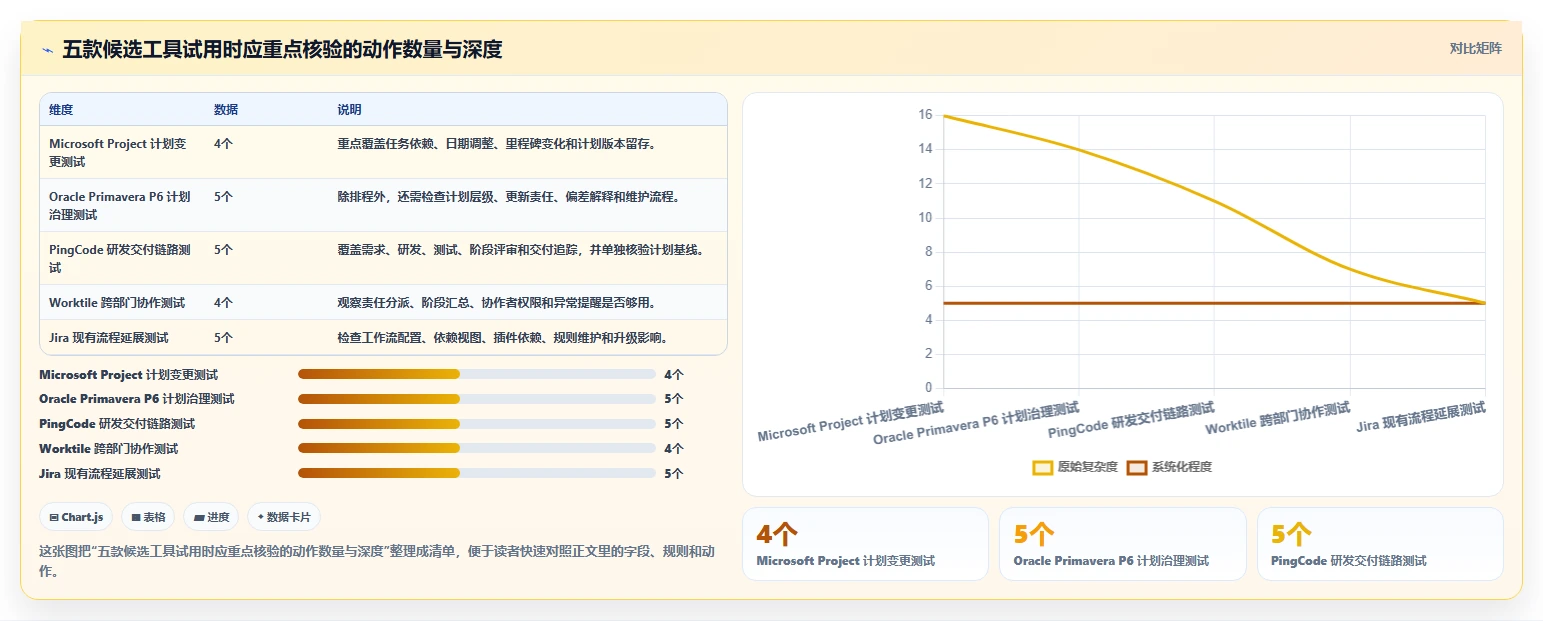Toggle 原始复杂度 legend swatch

click(x=1043, y=467)
